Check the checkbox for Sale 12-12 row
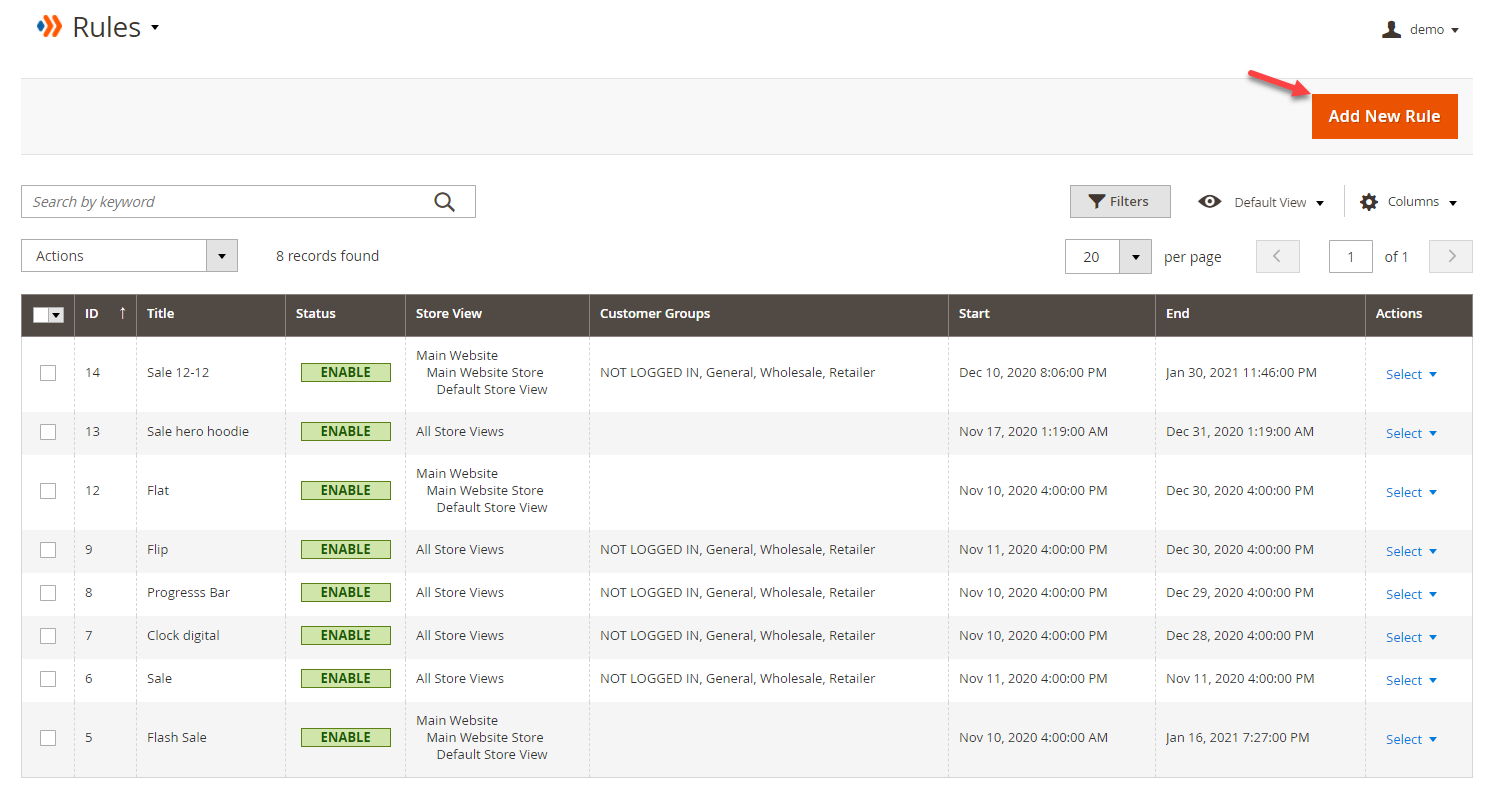Viewport: 1497px width, 803px height. click(x=47, y=372)
